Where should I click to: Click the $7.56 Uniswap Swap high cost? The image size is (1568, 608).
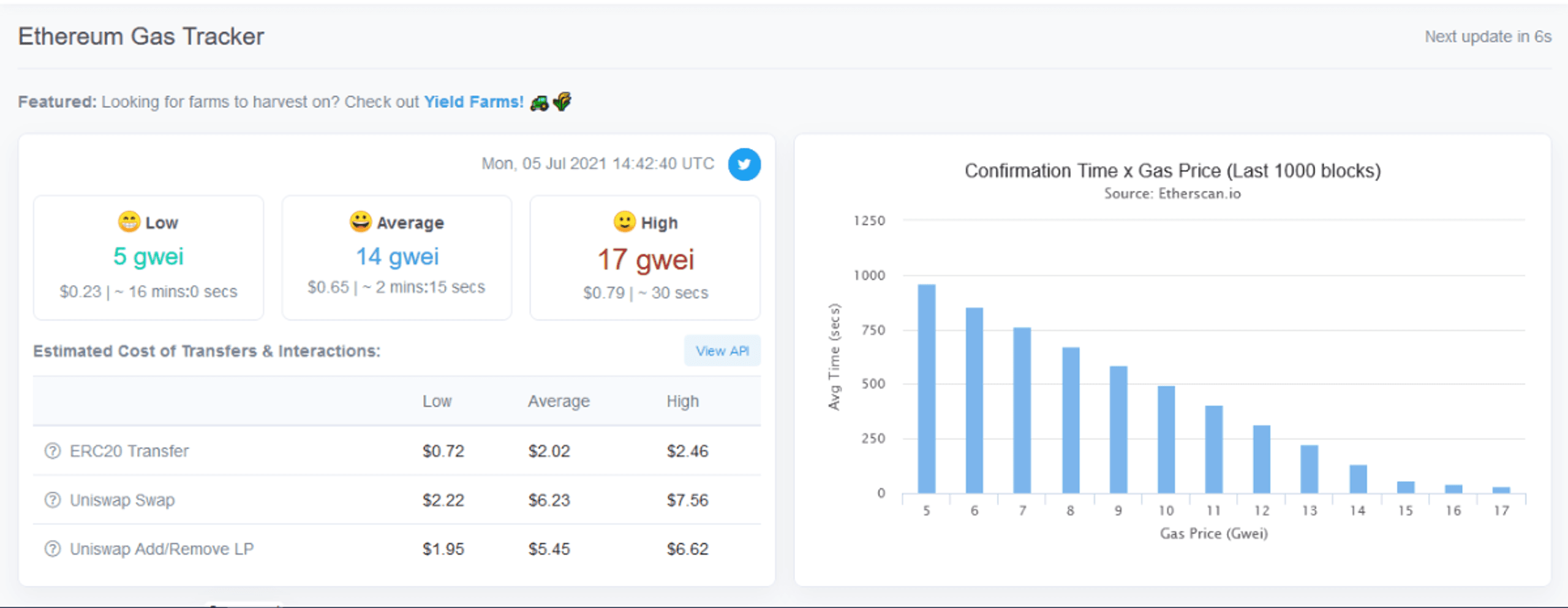(x=687, y=500)
